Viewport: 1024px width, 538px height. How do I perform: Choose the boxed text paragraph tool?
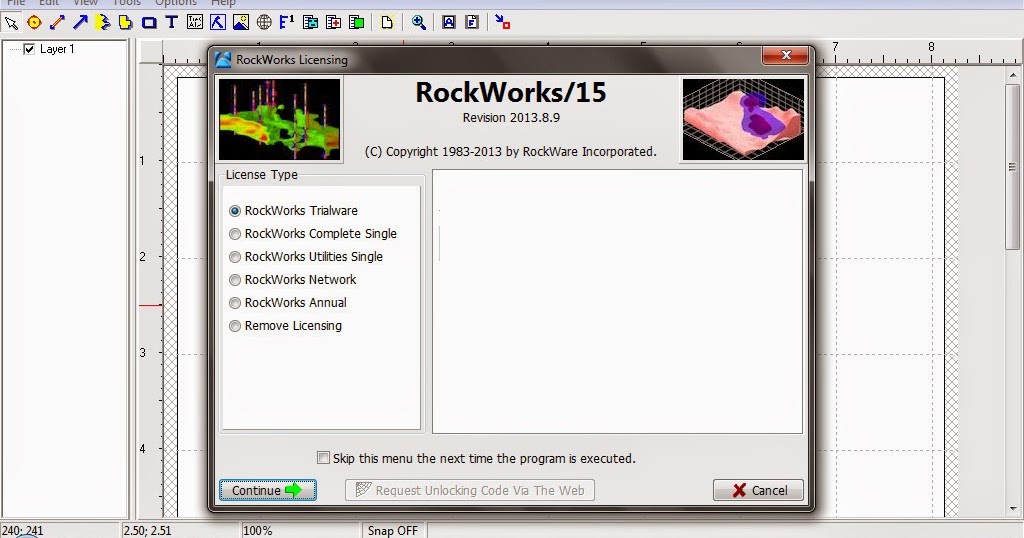coord(195,23)
